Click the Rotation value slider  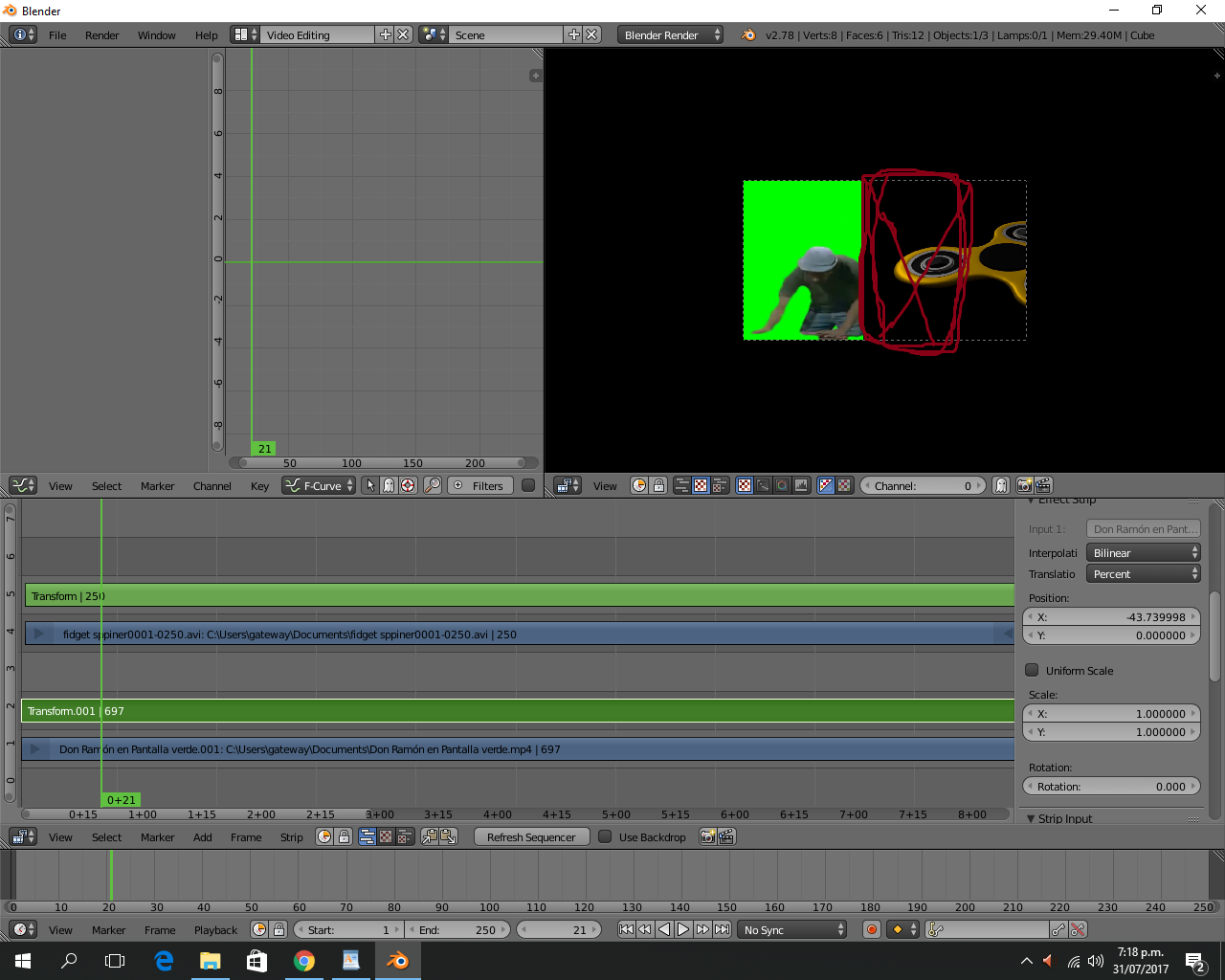coord(1112,787)
